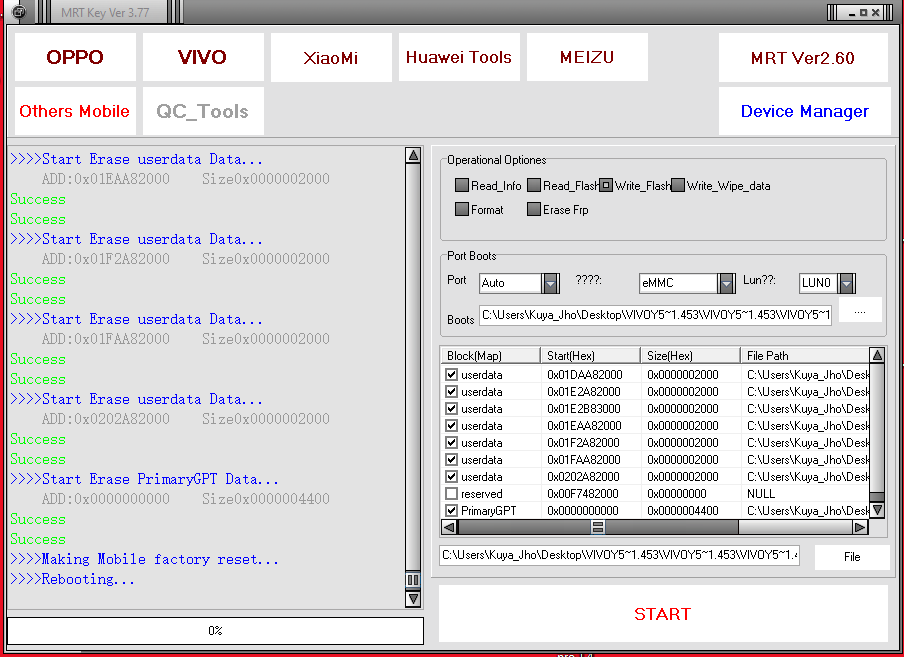Enable the Format option
904x657 pixels.
(x=462, y=209)
